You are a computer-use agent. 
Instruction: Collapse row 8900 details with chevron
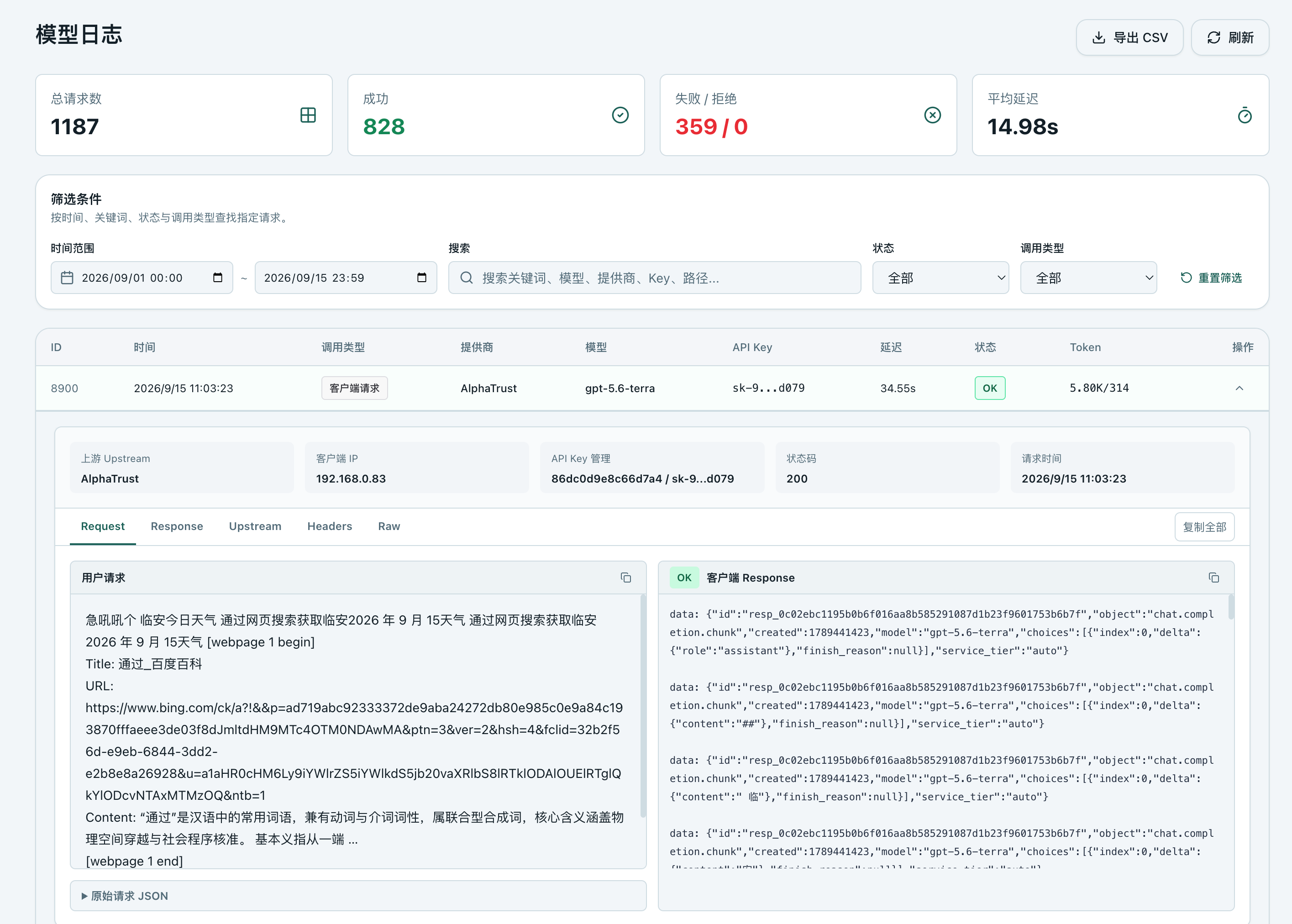tap(1239, 388)
